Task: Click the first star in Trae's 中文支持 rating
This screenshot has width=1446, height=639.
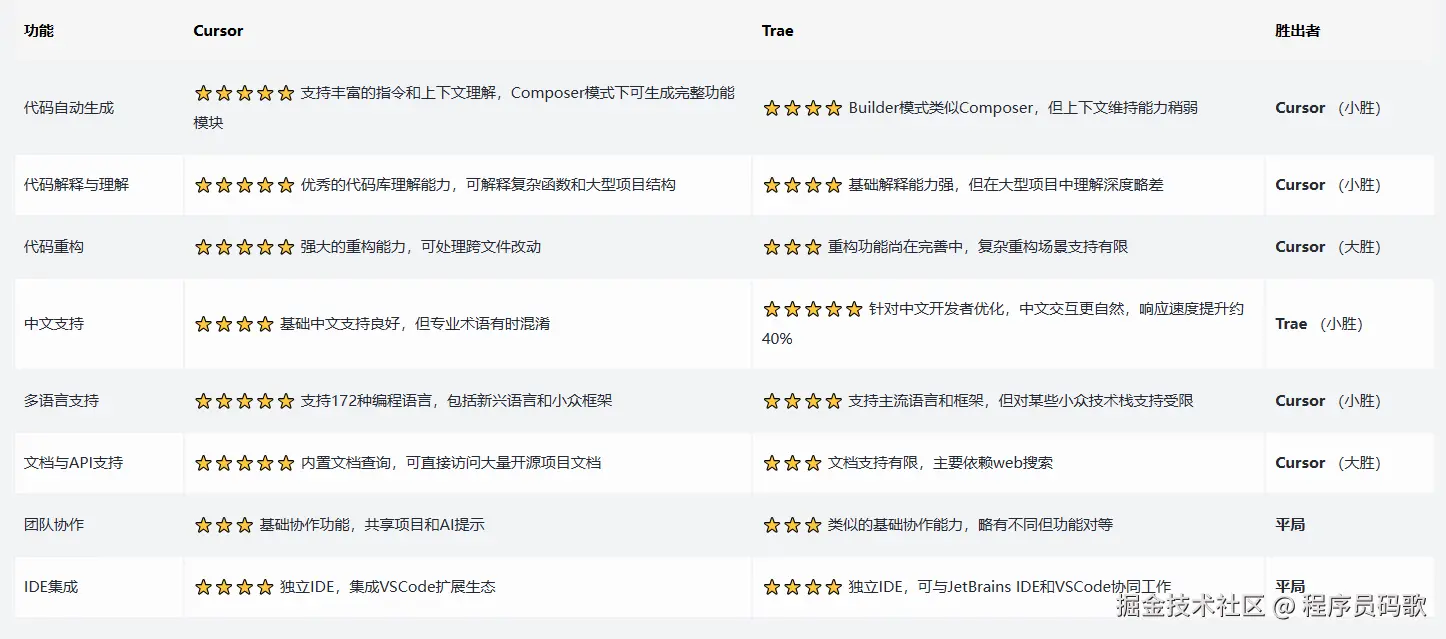Action: point(771,309)
